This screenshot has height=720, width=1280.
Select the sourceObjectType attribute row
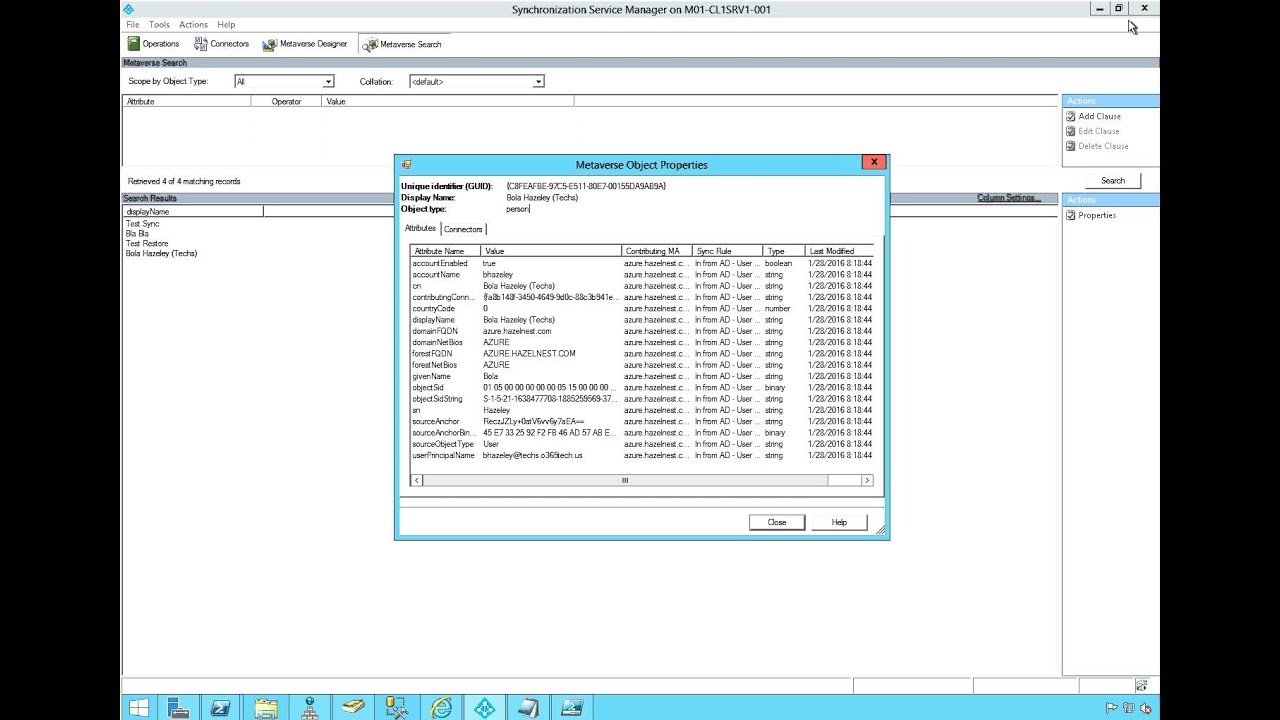pos(641,444)
